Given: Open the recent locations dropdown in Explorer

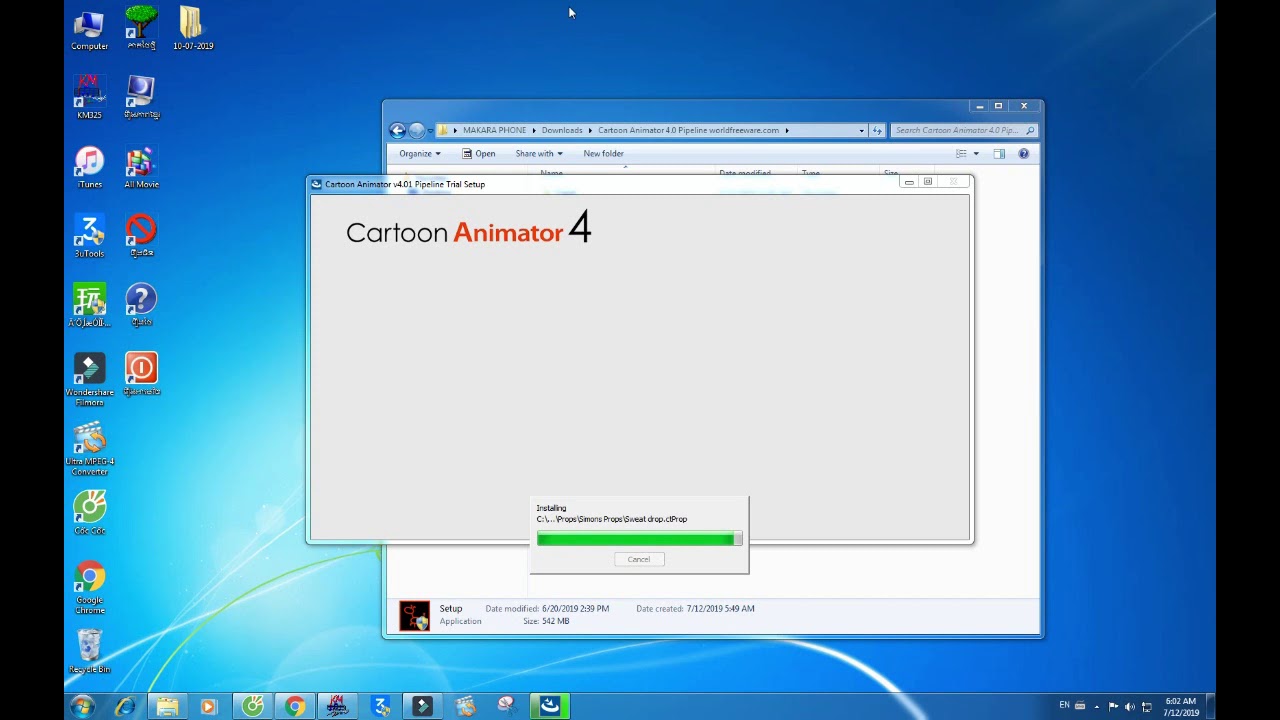Looking at the screenshot, I should click(x=430, y=130).
